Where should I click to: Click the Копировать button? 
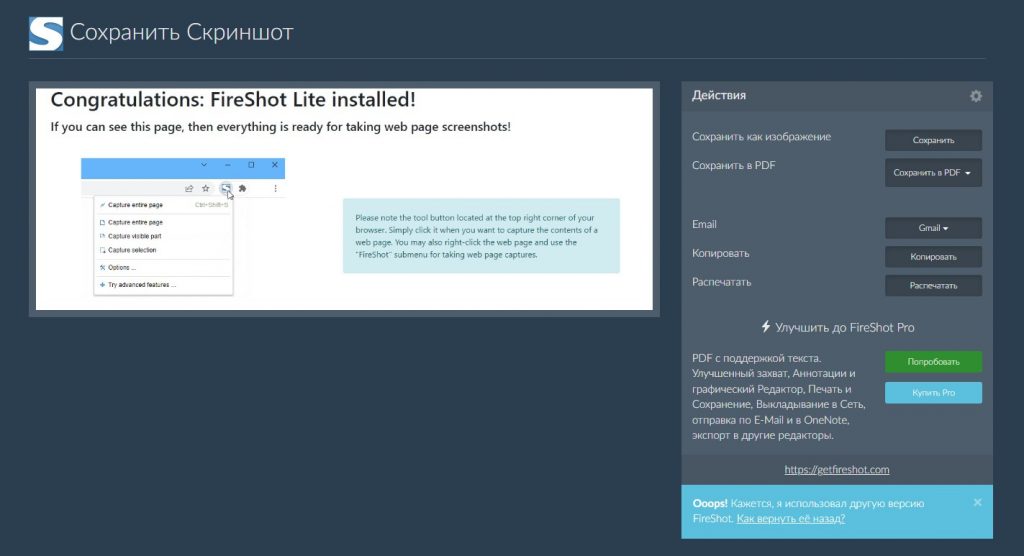[933, 257]
